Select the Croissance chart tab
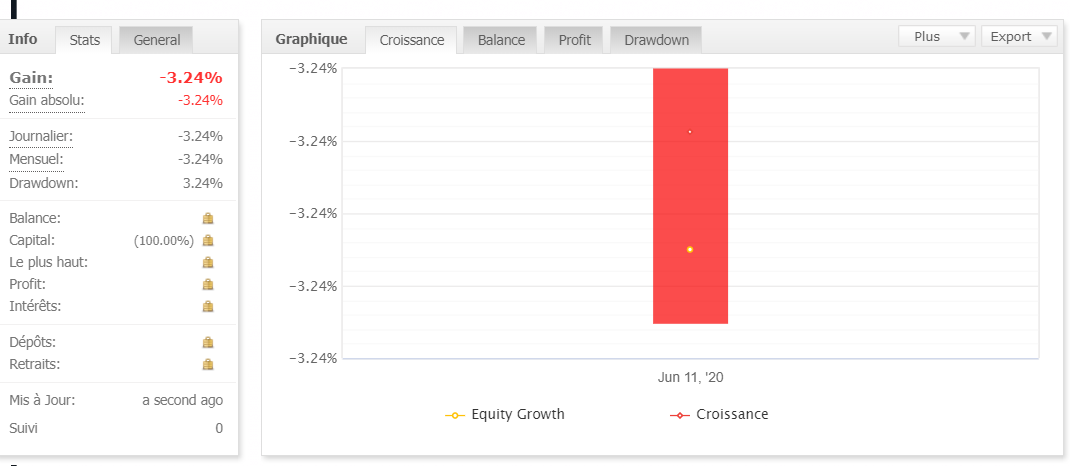1070x466 pixels. pyautogui.click(x=412, y=40)
